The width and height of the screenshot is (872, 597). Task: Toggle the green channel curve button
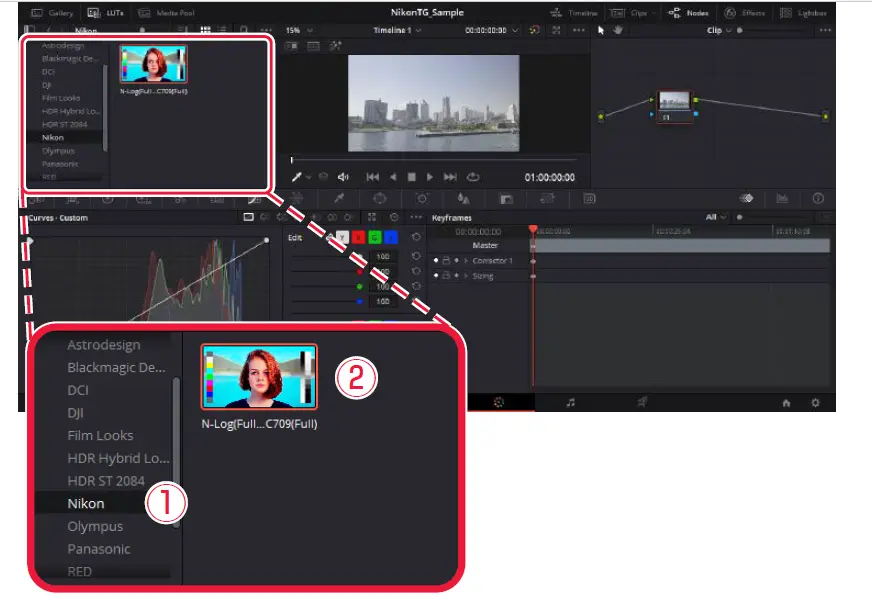(375, 237)
